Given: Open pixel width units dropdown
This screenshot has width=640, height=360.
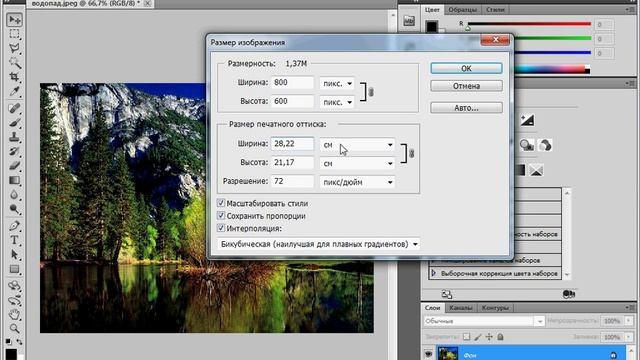Looking at the screenshot, I should coord(337,83).
